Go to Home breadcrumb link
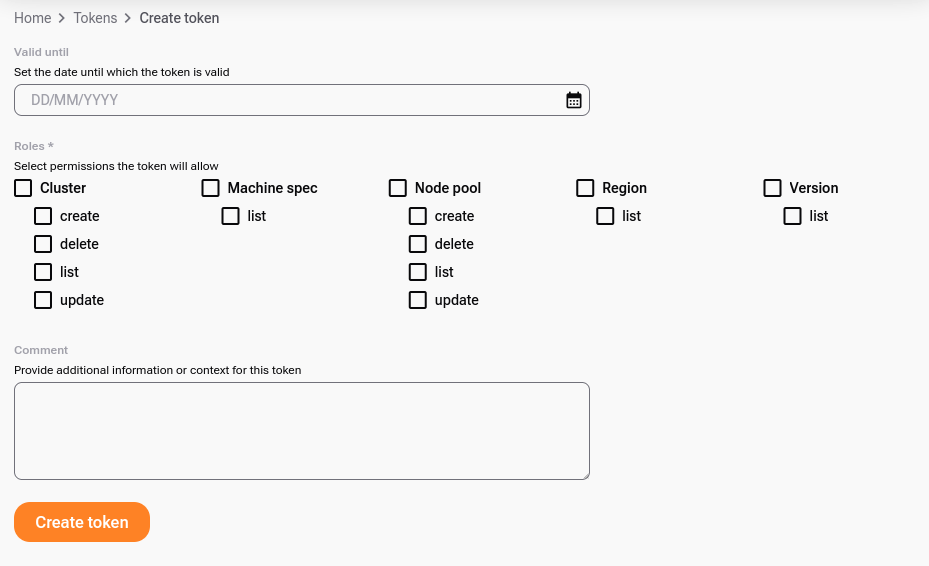This screenshot has height=566, width=929. tap(32, 18)
